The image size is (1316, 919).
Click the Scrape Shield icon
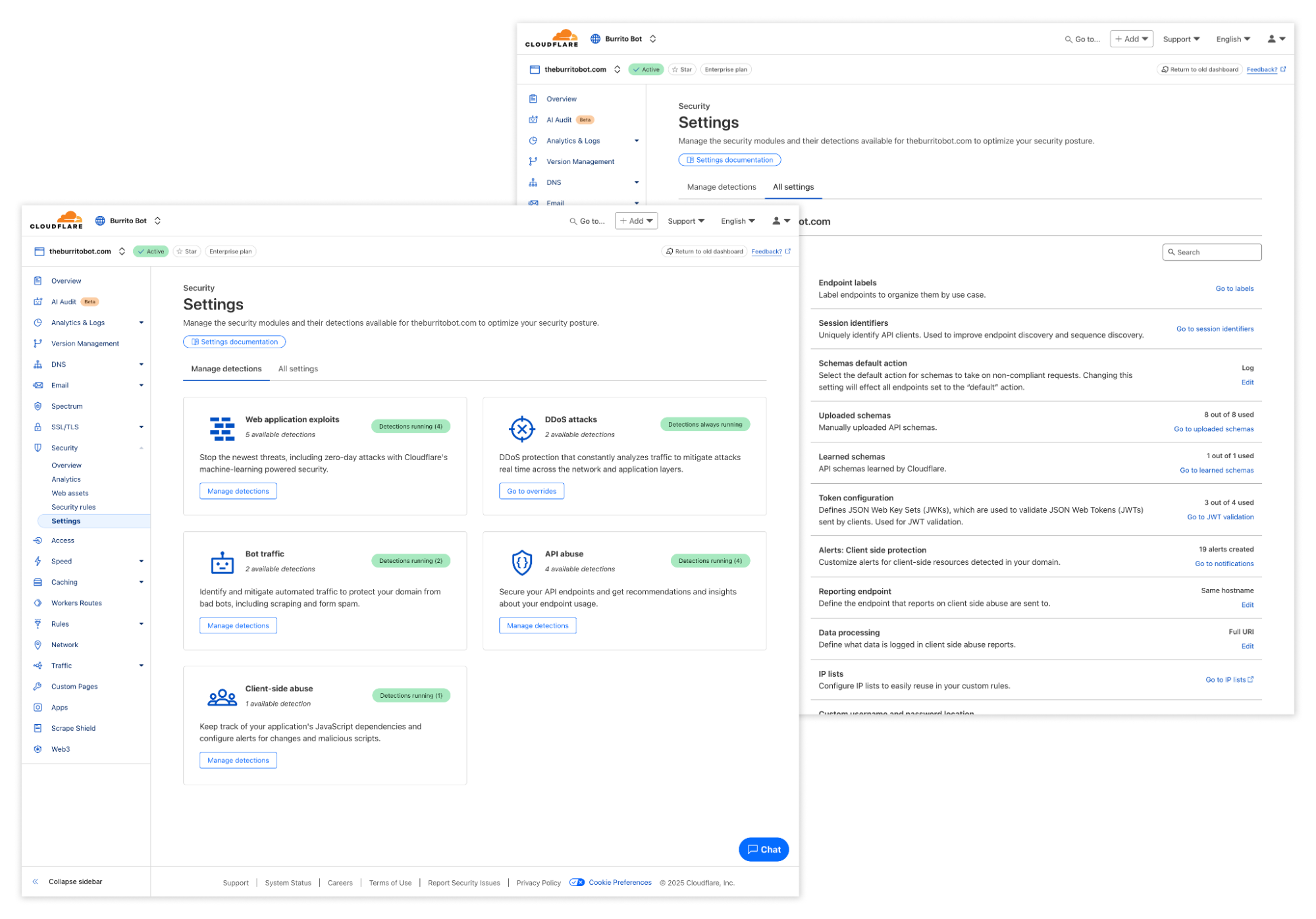point(38,728)
